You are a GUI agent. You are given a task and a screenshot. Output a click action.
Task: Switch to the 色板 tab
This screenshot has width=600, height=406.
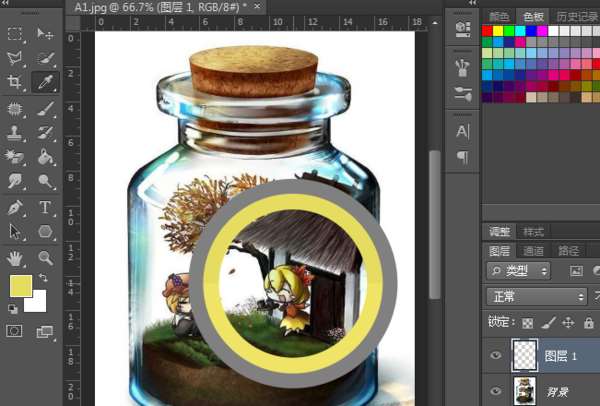[533, 16]
